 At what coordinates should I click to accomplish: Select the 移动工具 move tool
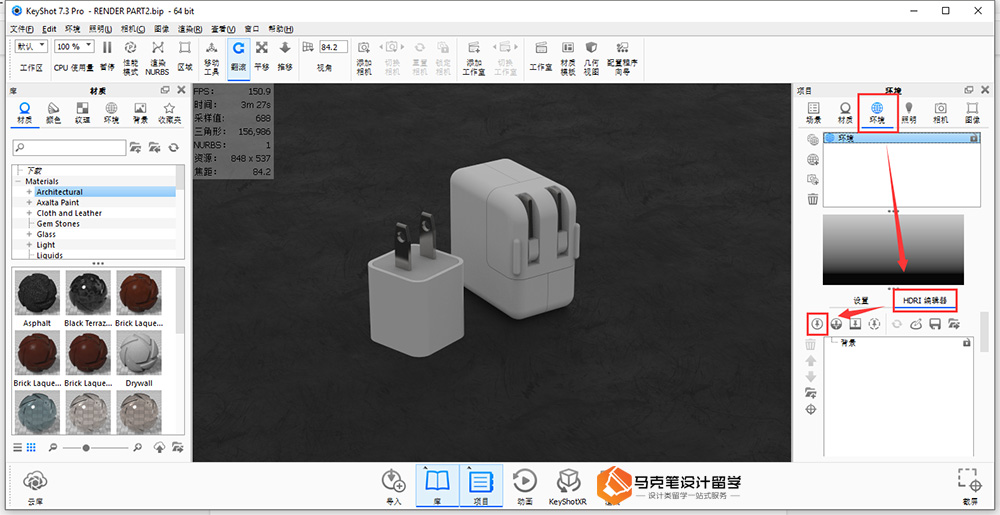click(211, 58)
